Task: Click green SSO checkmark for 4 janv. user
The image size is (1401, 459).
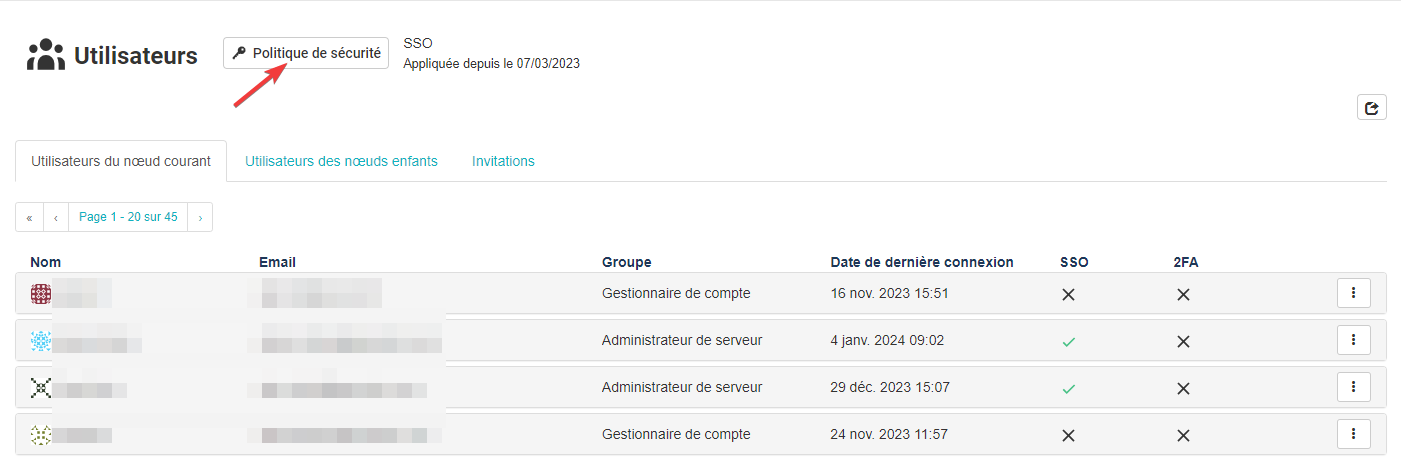Action: pyautogui.click(x=1068, y=341)
